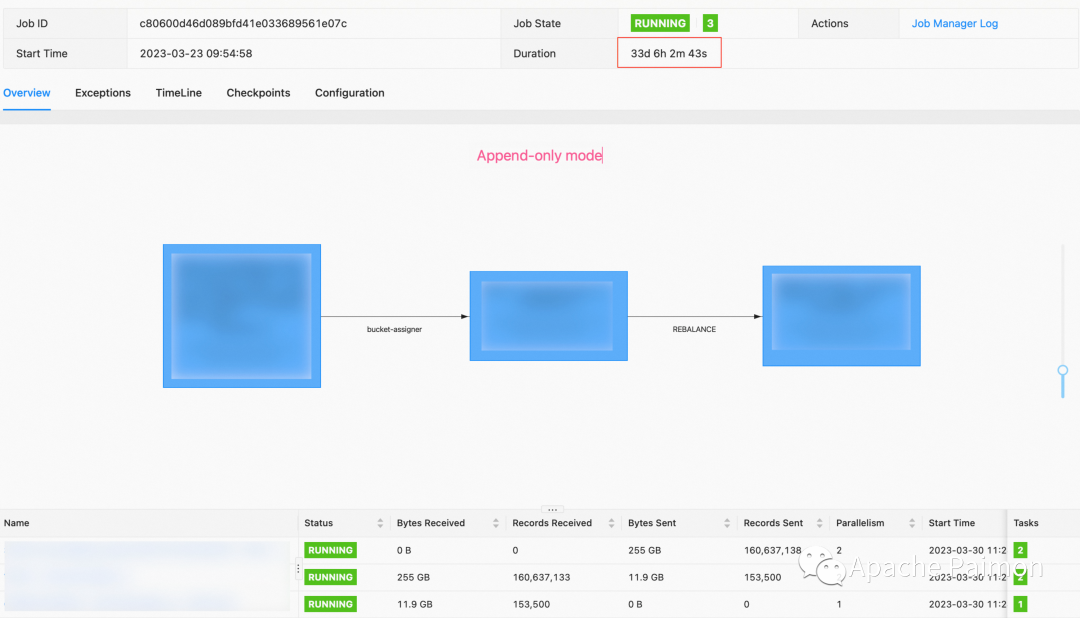The width and height of the screenshot is (1080, 618).
Task: Click RUNNING status in the 255 GB received row
Action: coord(331,577)
